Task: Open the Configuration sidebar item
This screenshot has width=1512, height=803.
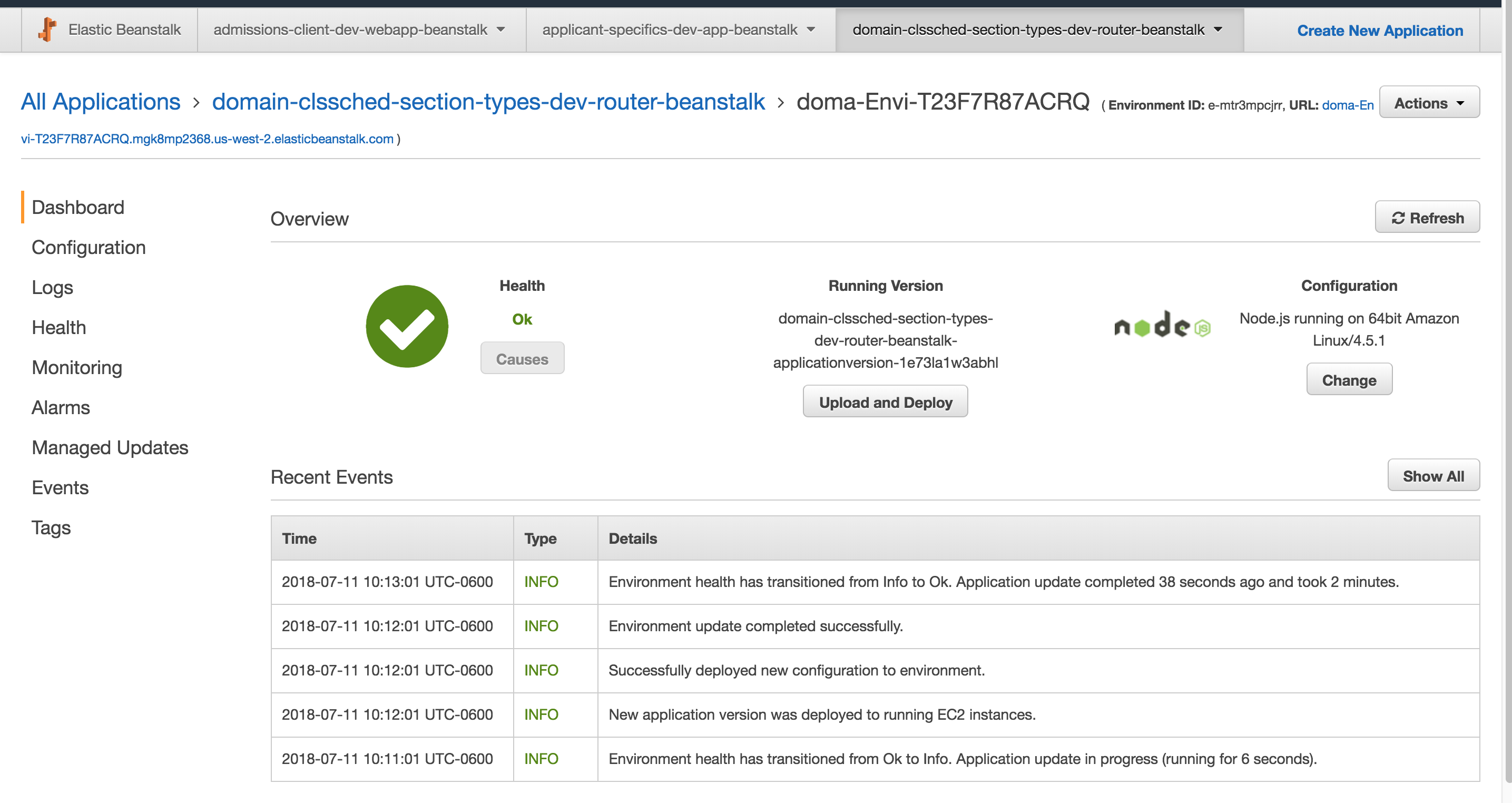Action: (89, 247)
